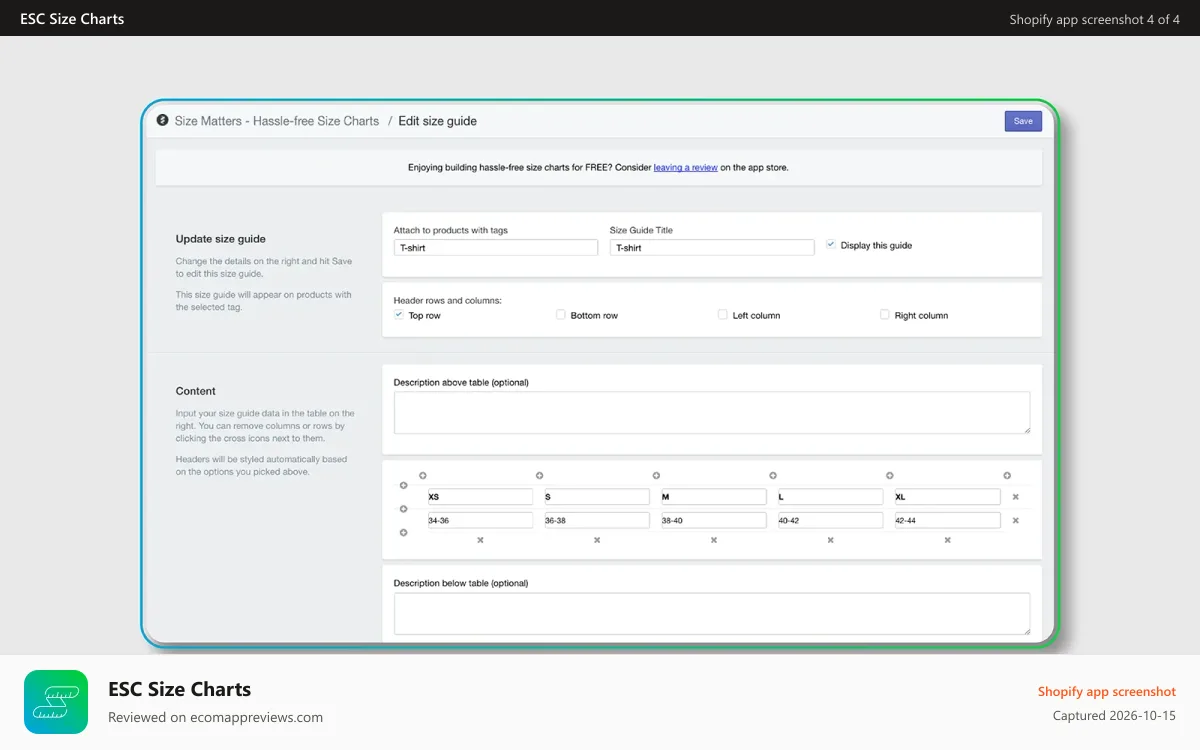Delete the M column with its cross icon
This screenshot has width=1200, height=750.
(x=714, y=540)
